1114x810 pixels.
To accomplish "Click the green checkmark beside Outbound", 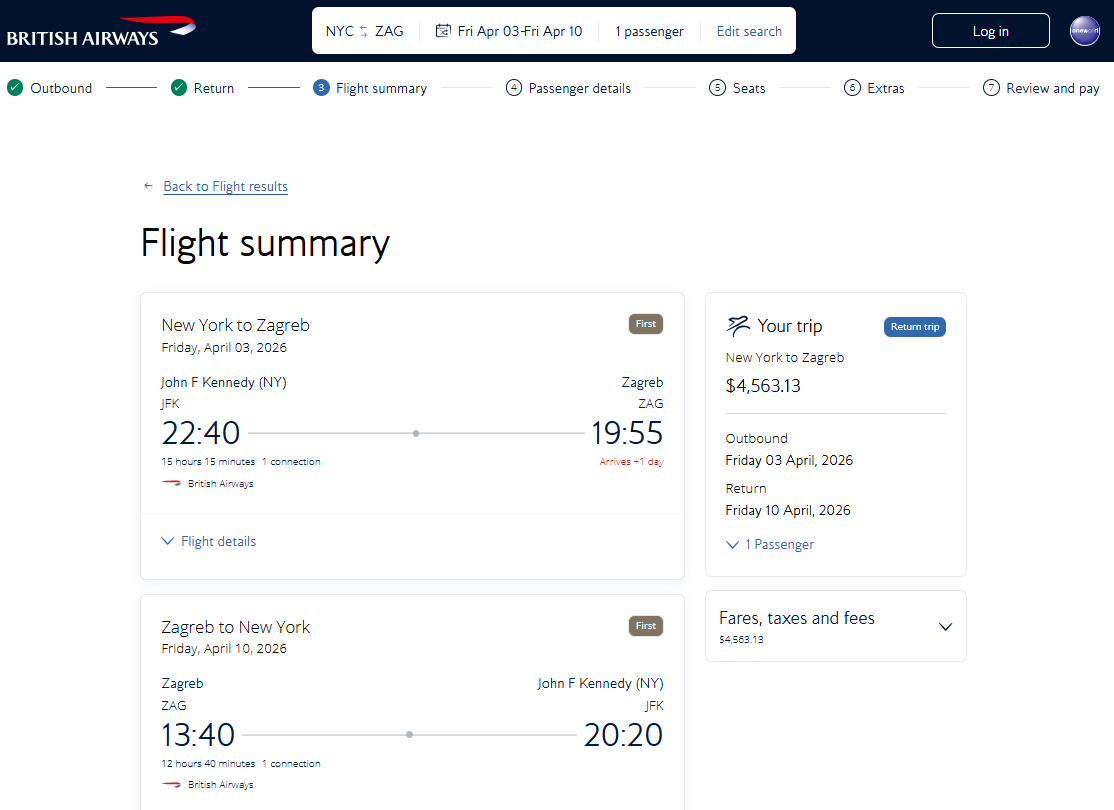I will click(15, 87).
